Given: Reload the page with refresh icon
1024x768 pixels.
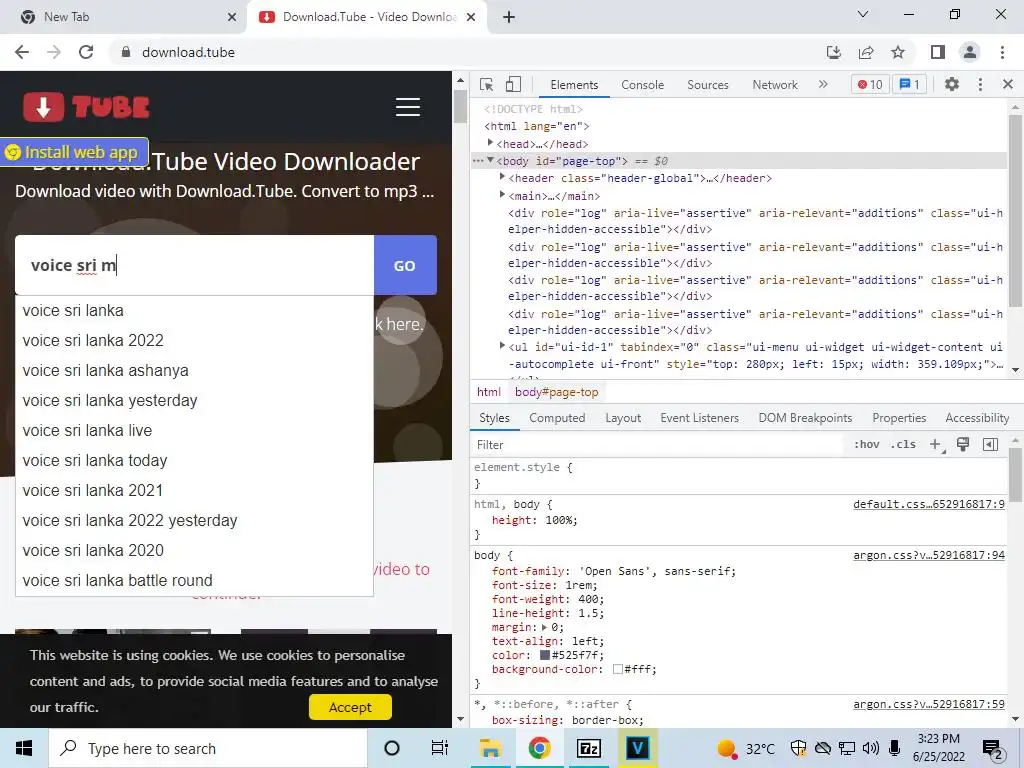Looking at the screenshot, I should tap(86, 52).
